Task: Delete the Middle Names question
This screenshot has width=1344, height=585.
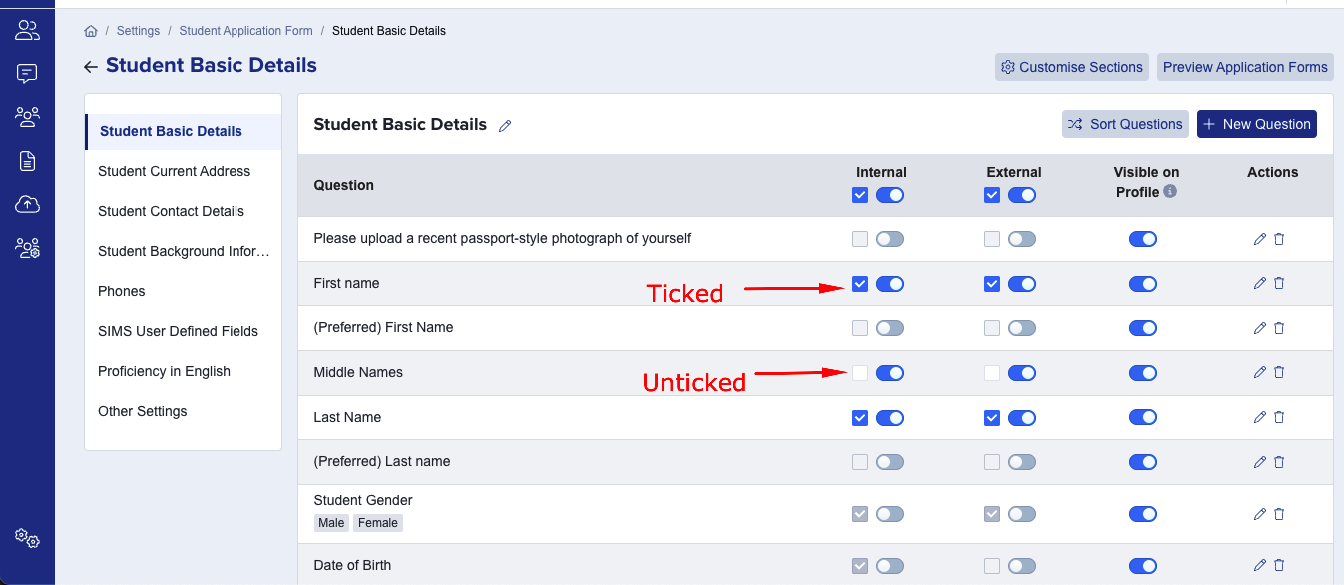Action: (x=1279, y=372)
